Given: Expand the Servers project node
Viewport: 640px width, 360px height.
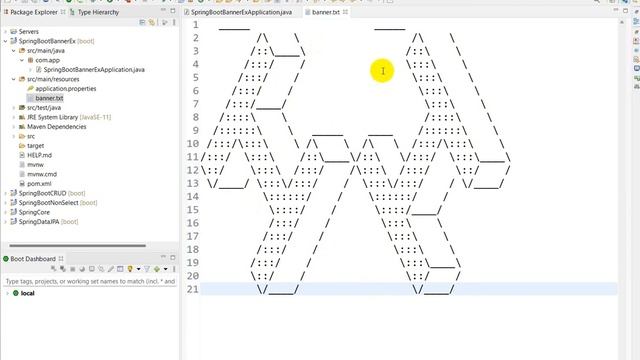Looking at the screenshot, I should [x=5, y=31].
